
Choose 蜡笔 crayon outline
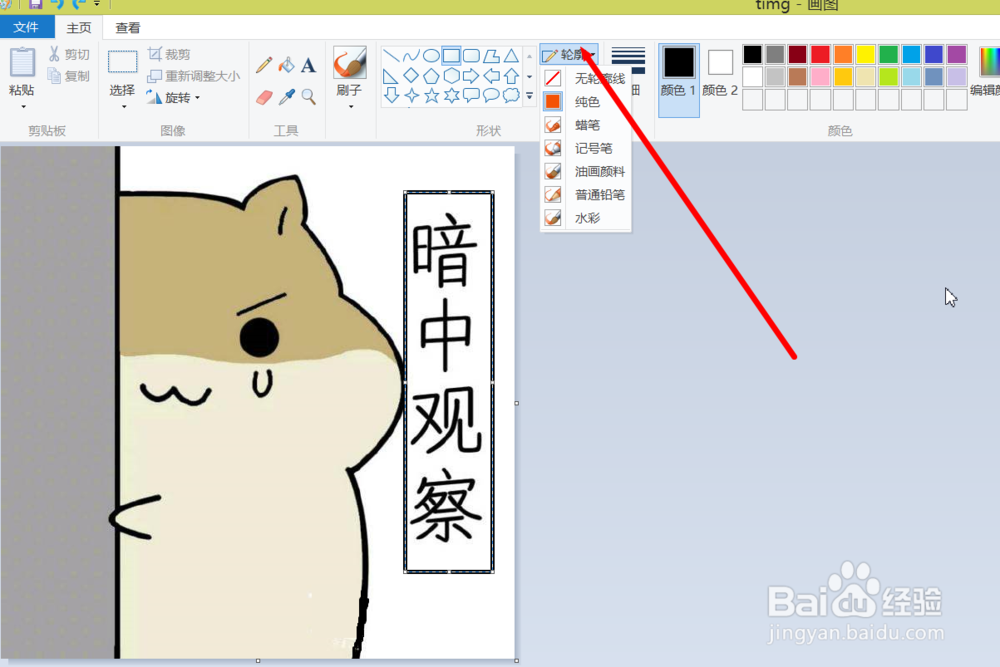point(585,125)
